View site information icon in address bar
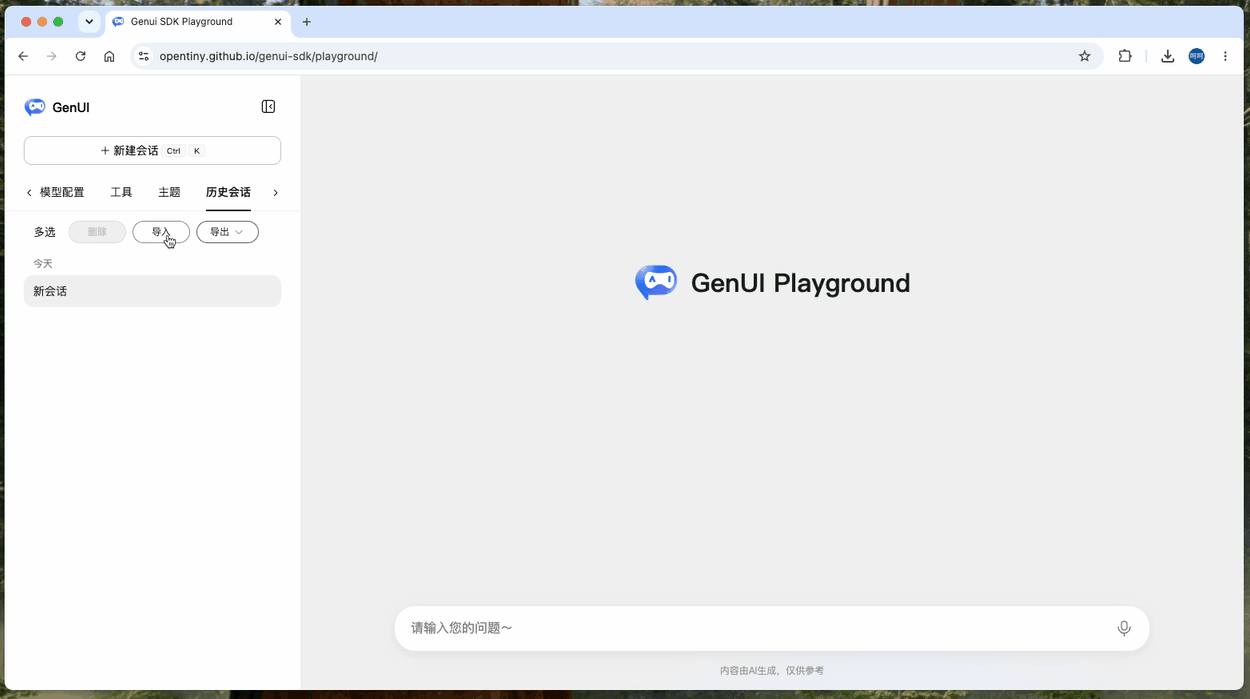Screen dimensions: 1250x699 (144, 56)
